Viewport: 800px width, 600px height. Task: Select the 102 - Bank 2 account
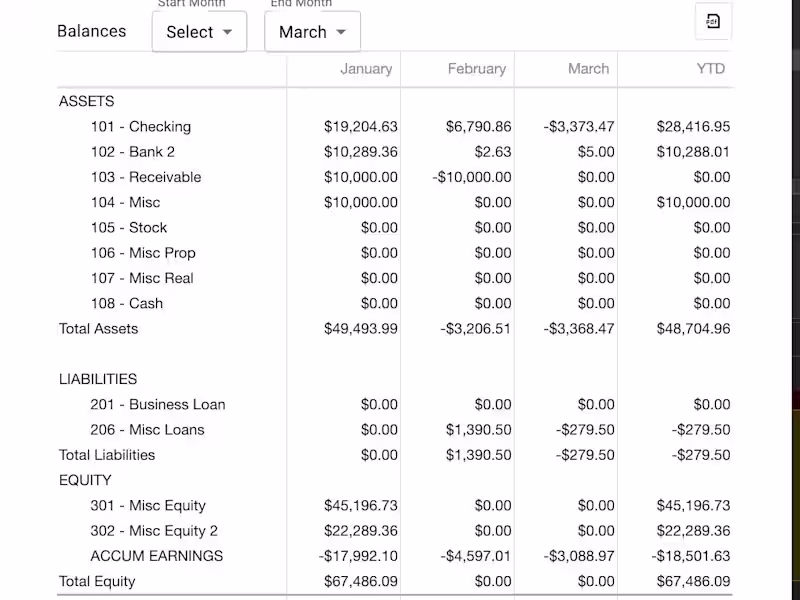coord(132,152)
